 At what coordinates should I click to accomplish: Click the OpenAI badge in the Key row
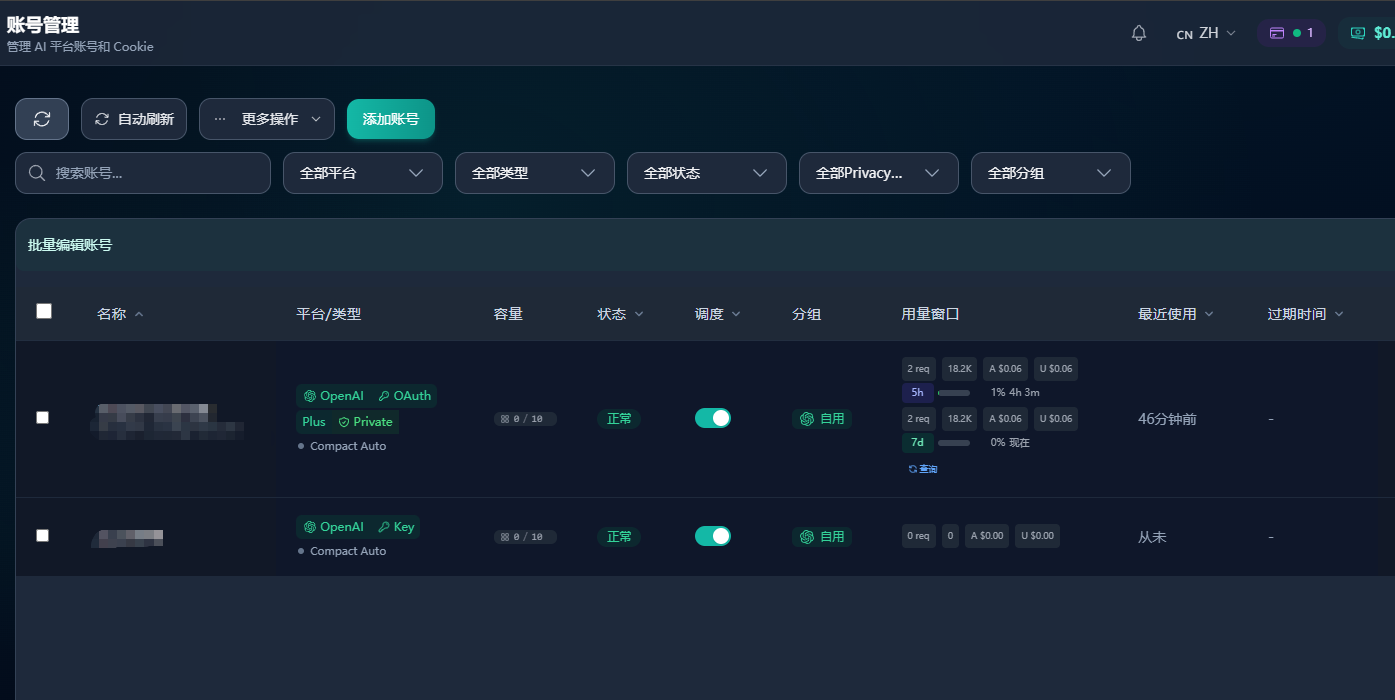click(334, 527)
